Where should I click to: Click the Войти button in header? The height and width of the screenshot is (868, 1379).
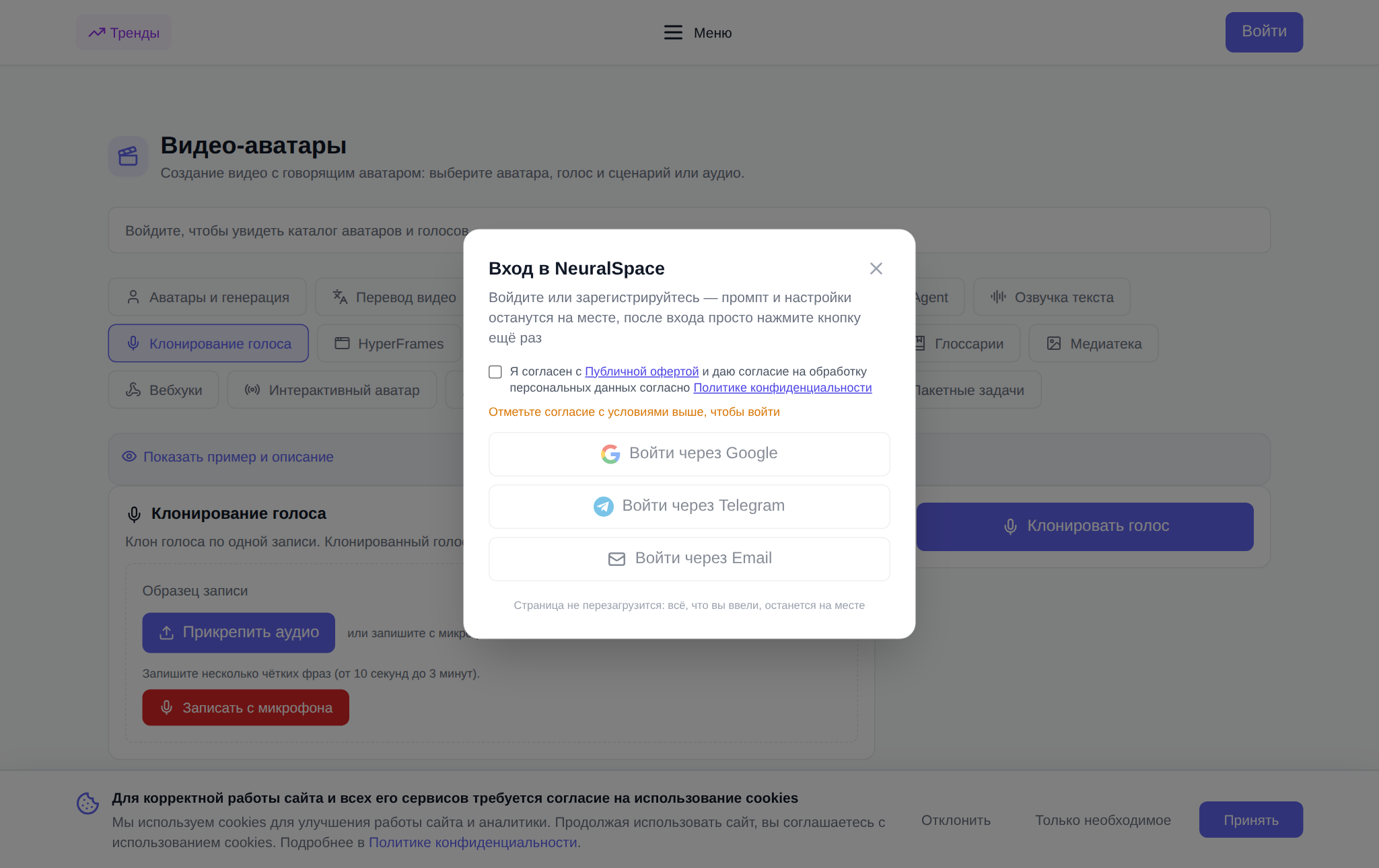point(1264,32)
